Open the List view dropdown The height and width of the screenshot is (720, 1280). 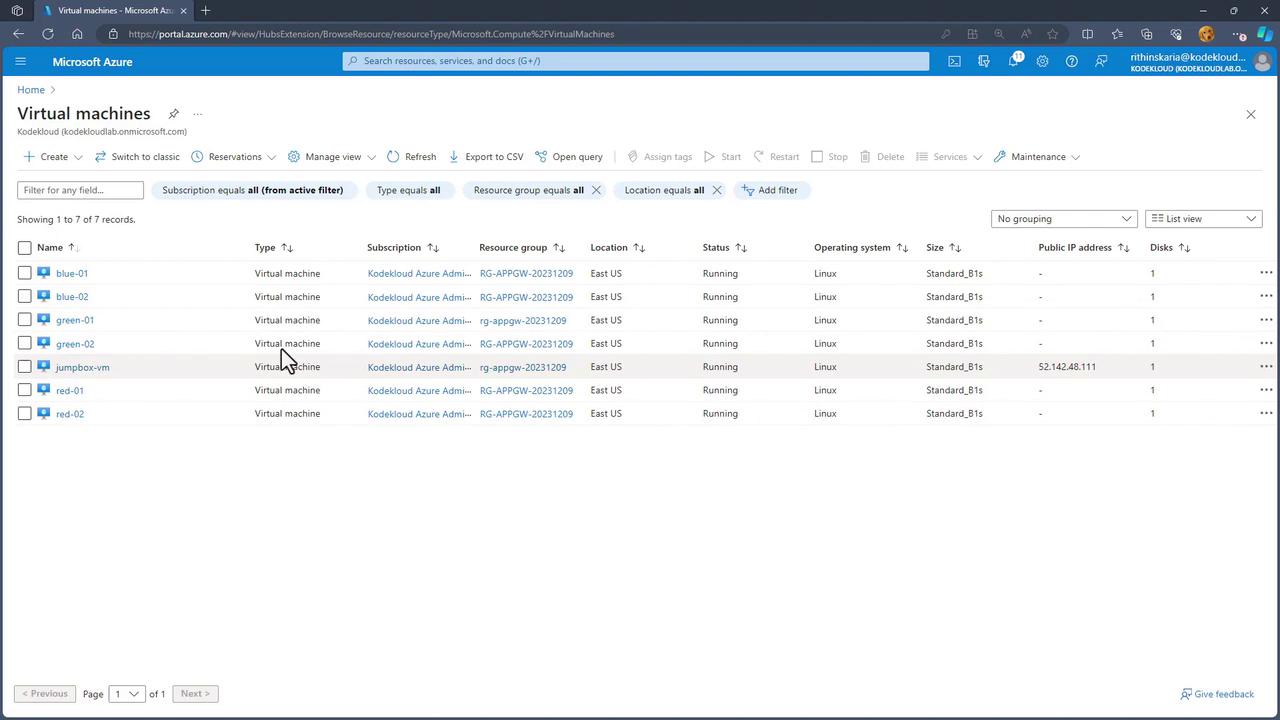[x=1203, y=219]
